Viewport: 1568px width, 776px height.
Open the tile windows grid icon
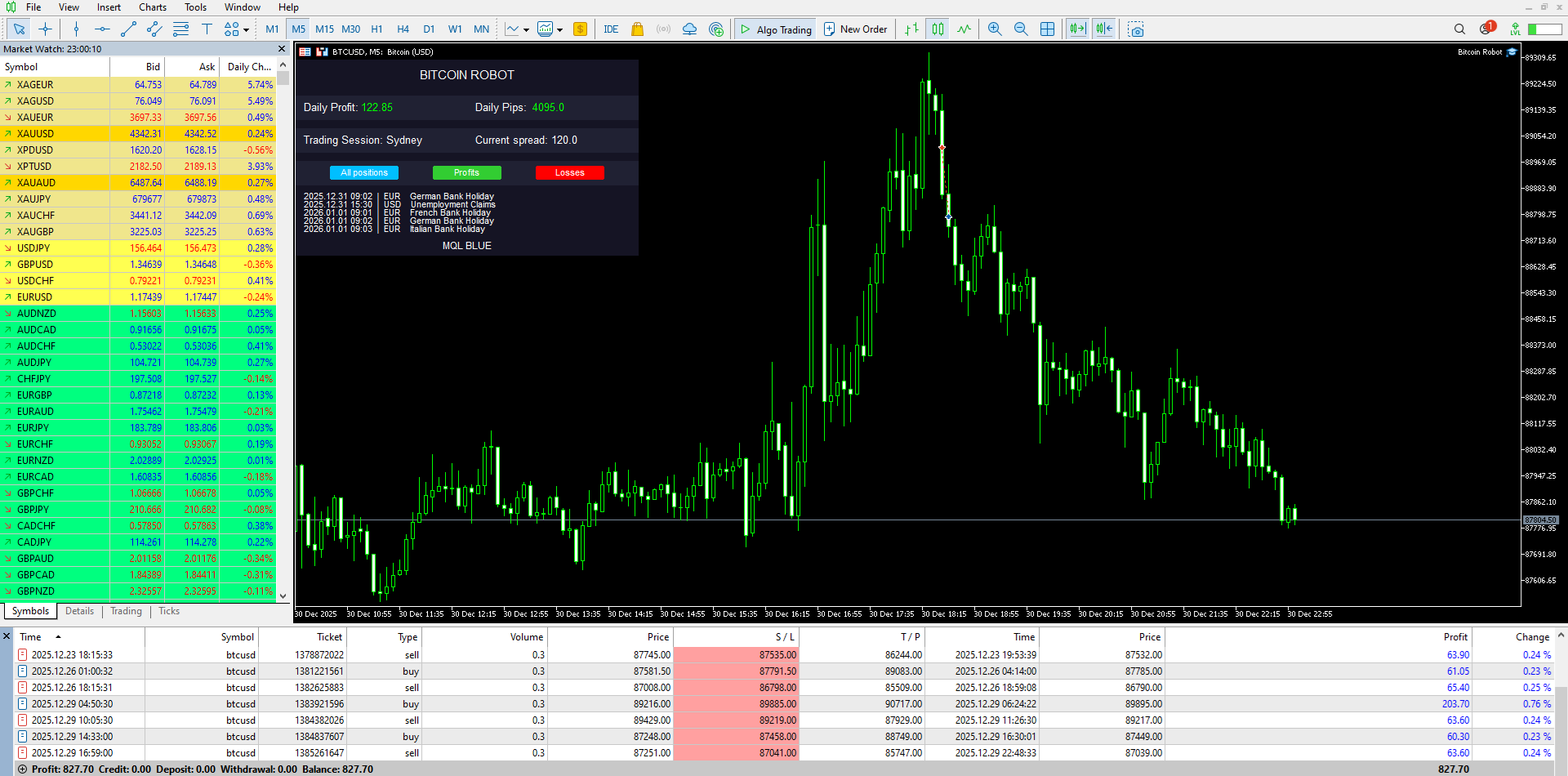(x=1048, y=29)
